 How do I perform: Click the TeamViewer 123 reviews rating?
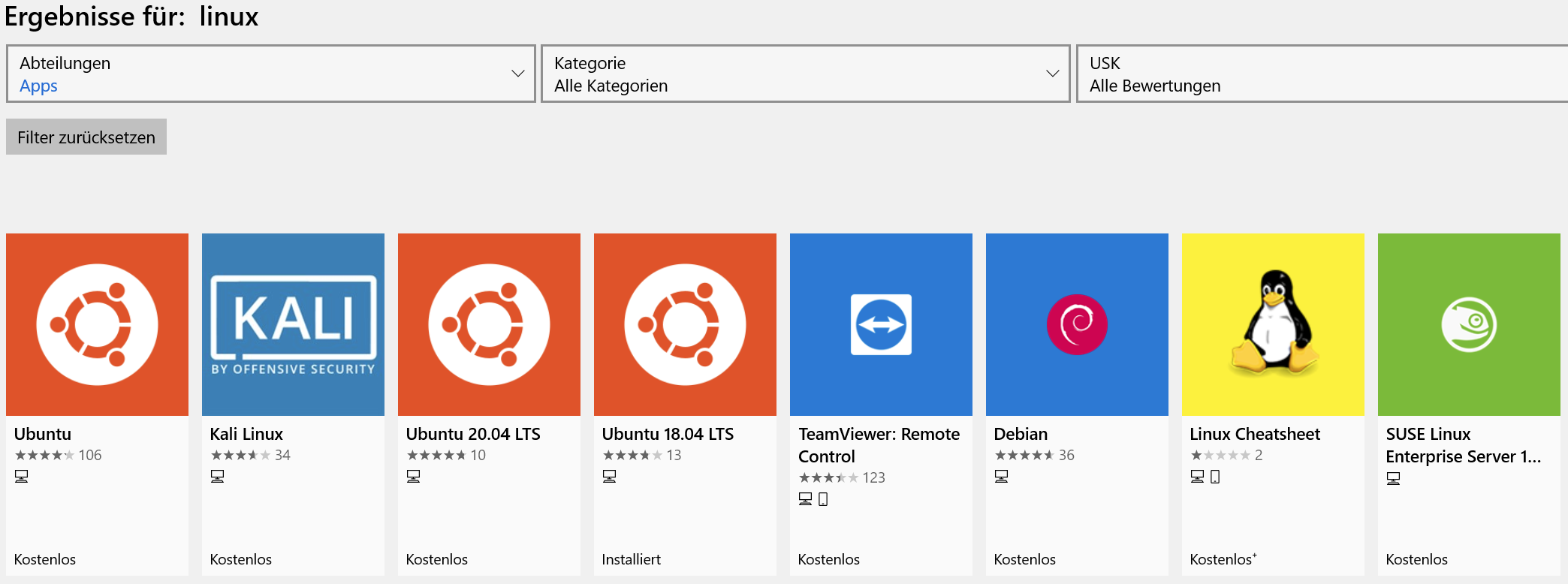[x=842, y=478]
